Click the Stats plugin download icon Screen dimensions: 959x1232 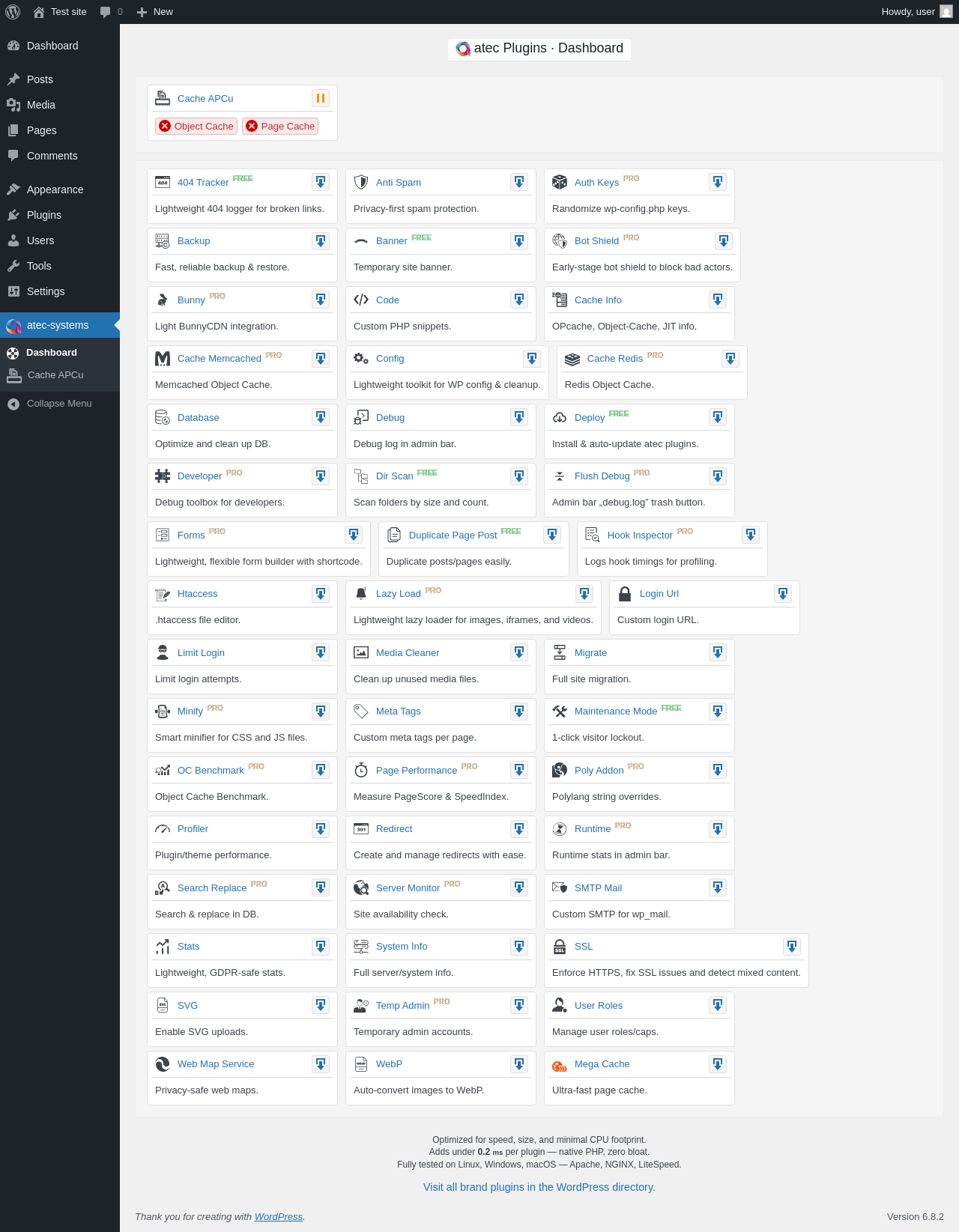321,947
